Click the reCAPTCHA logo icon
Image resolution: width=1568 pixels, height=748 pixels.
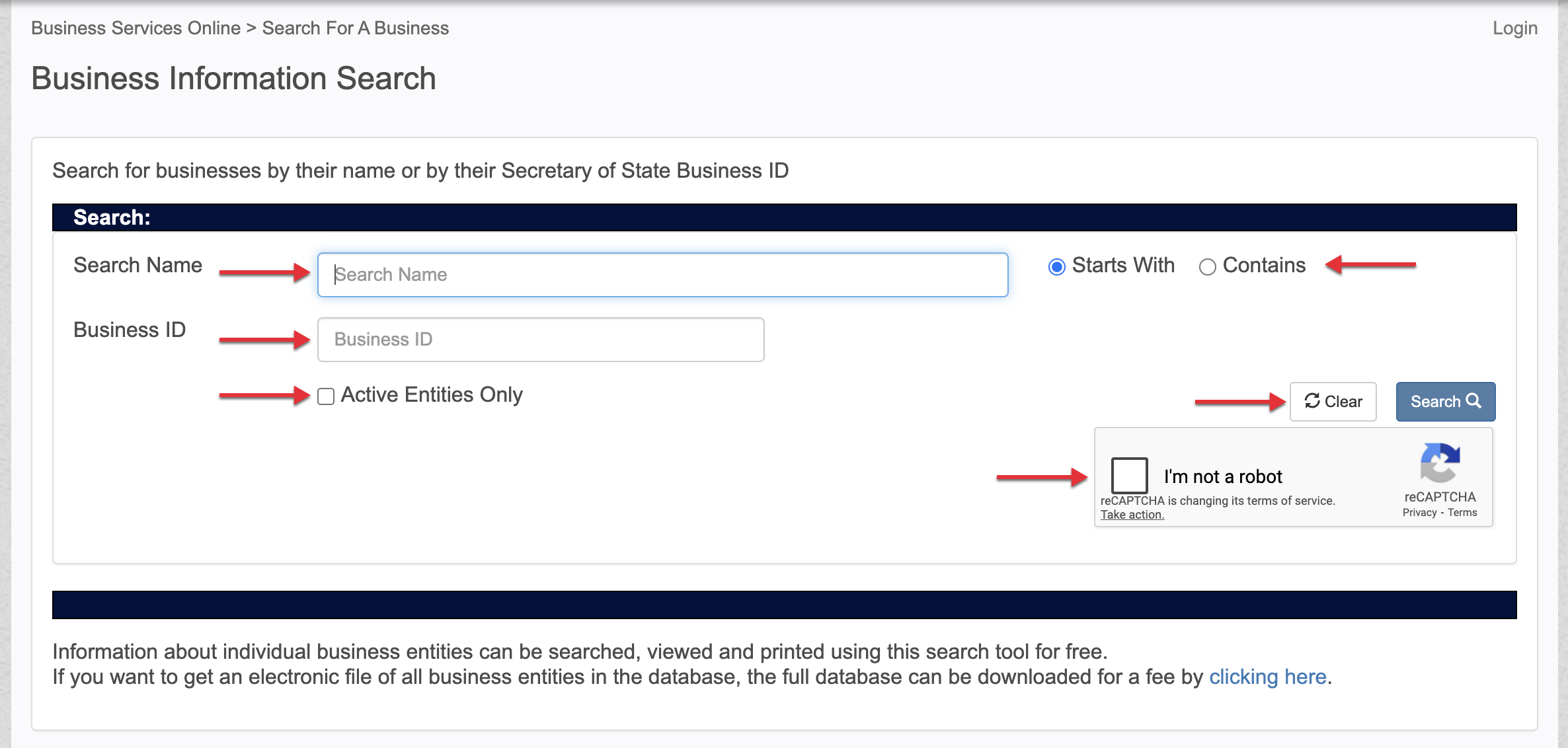1439,463
